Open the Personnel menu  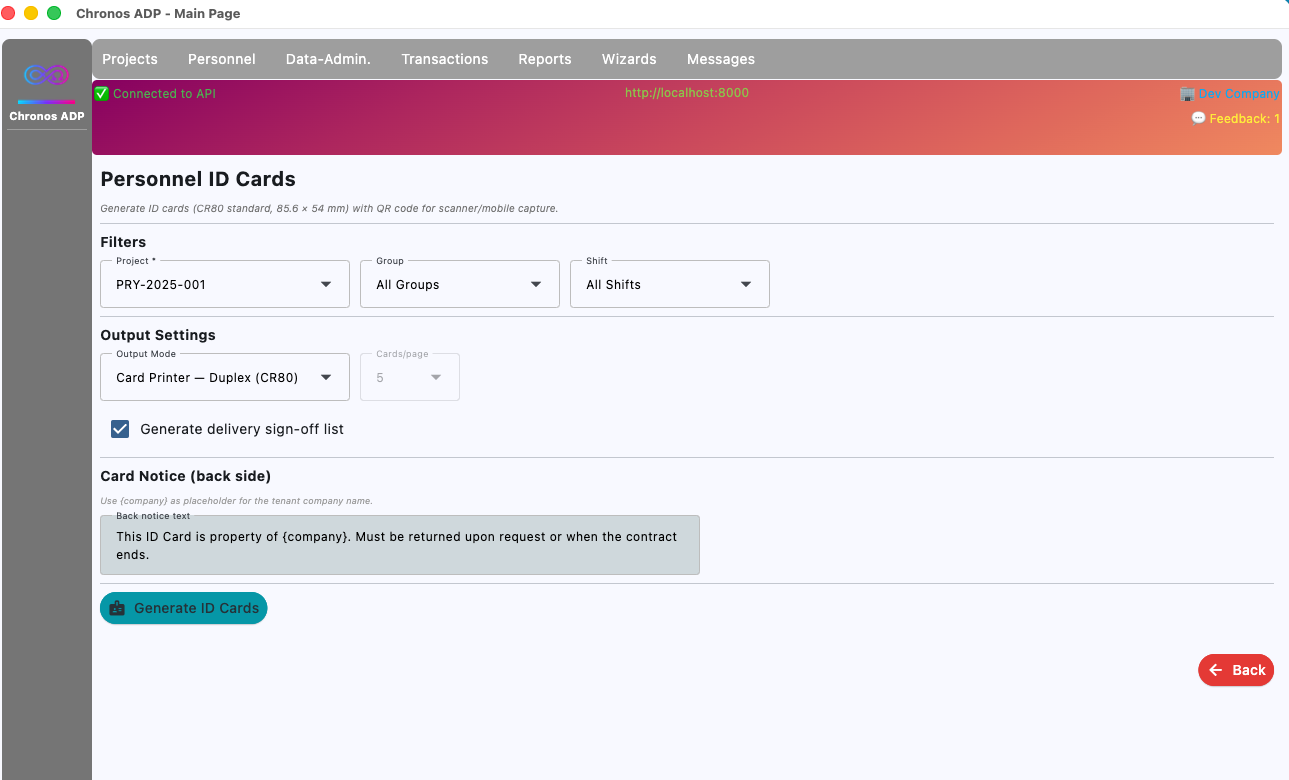222,59
